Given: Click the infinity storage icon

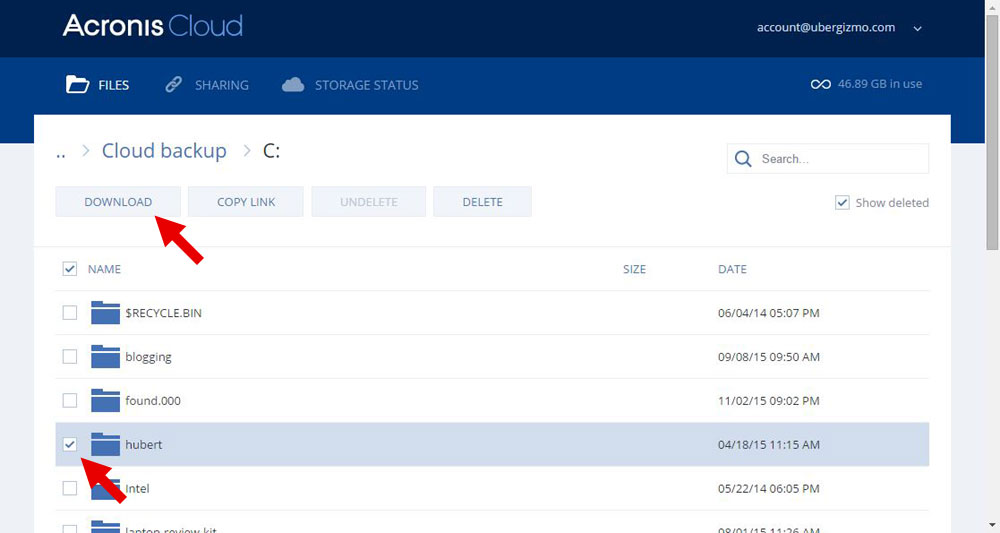Looking at the screenshot, I should coord(820,84).
